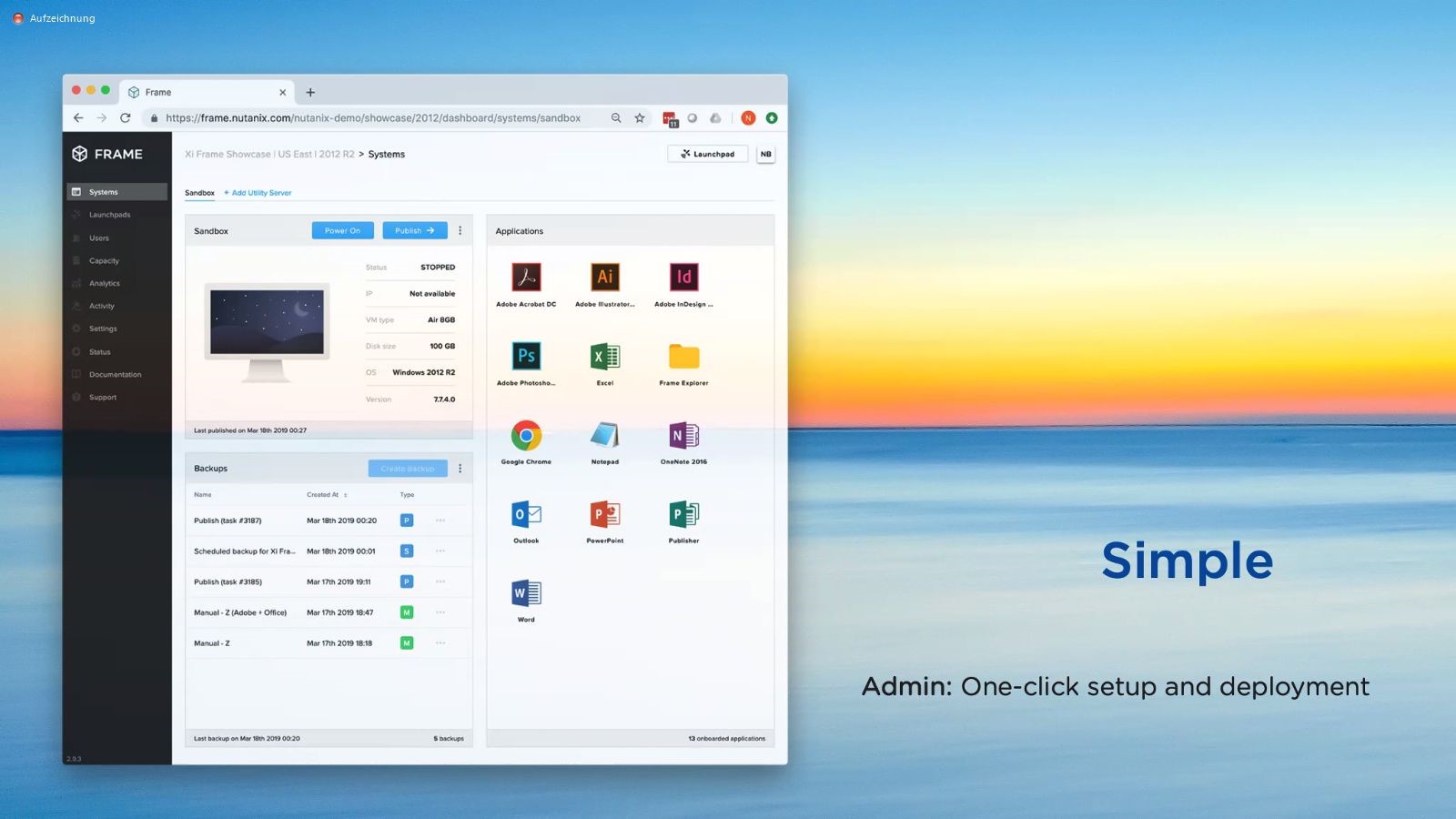Viewport: 1456px width, 819px height.
Task: Click the browser address bar URL
Action: click(373, 118)
